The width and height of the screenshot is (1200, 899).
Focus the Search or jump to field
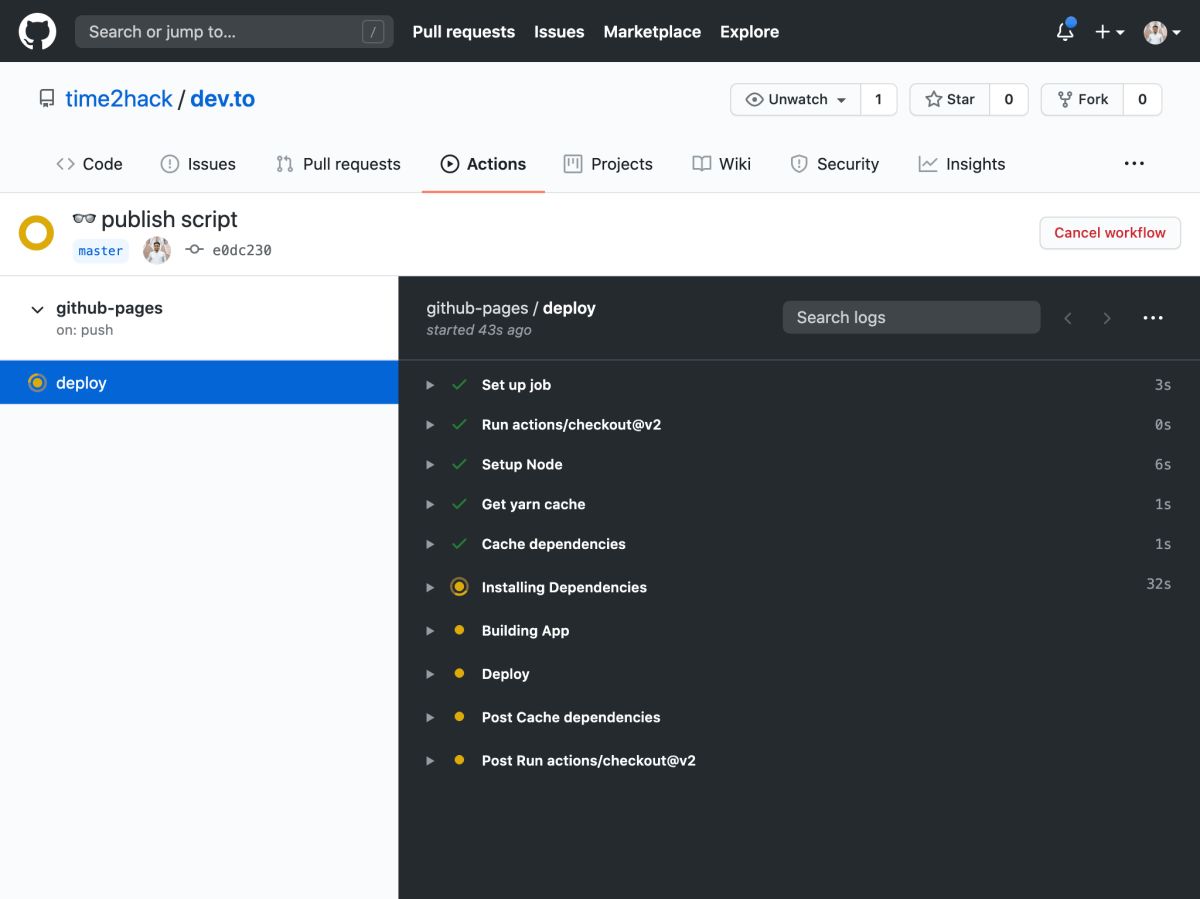click(x=234, y=31)
